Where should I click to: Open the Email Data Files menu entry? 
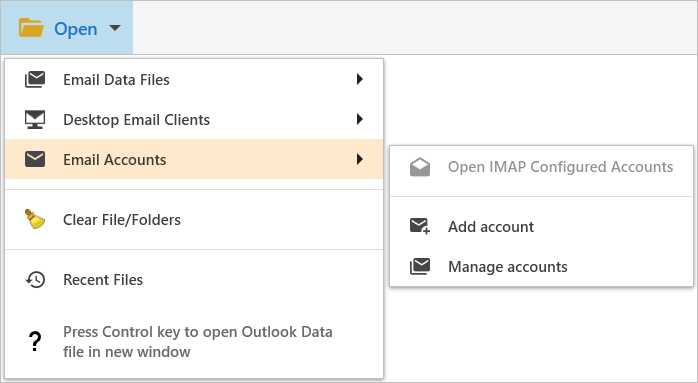(x=194, y=79)
